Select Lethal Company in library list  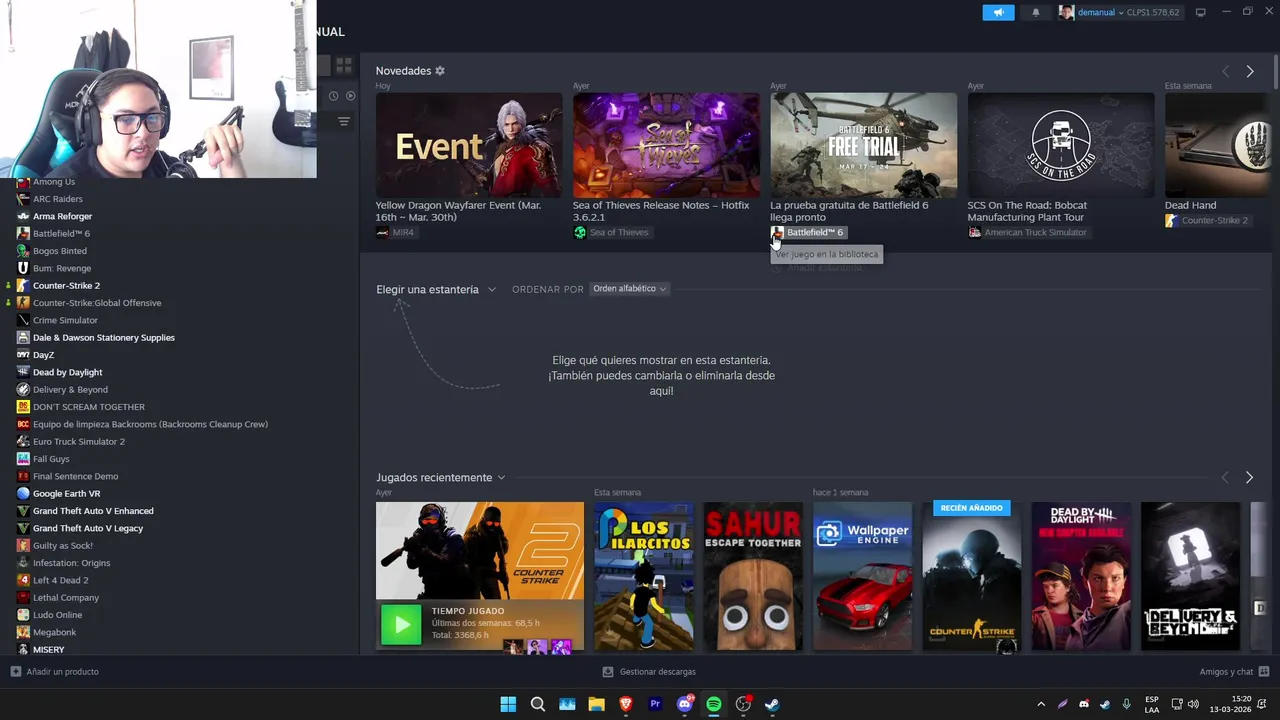tap(66, 597)
